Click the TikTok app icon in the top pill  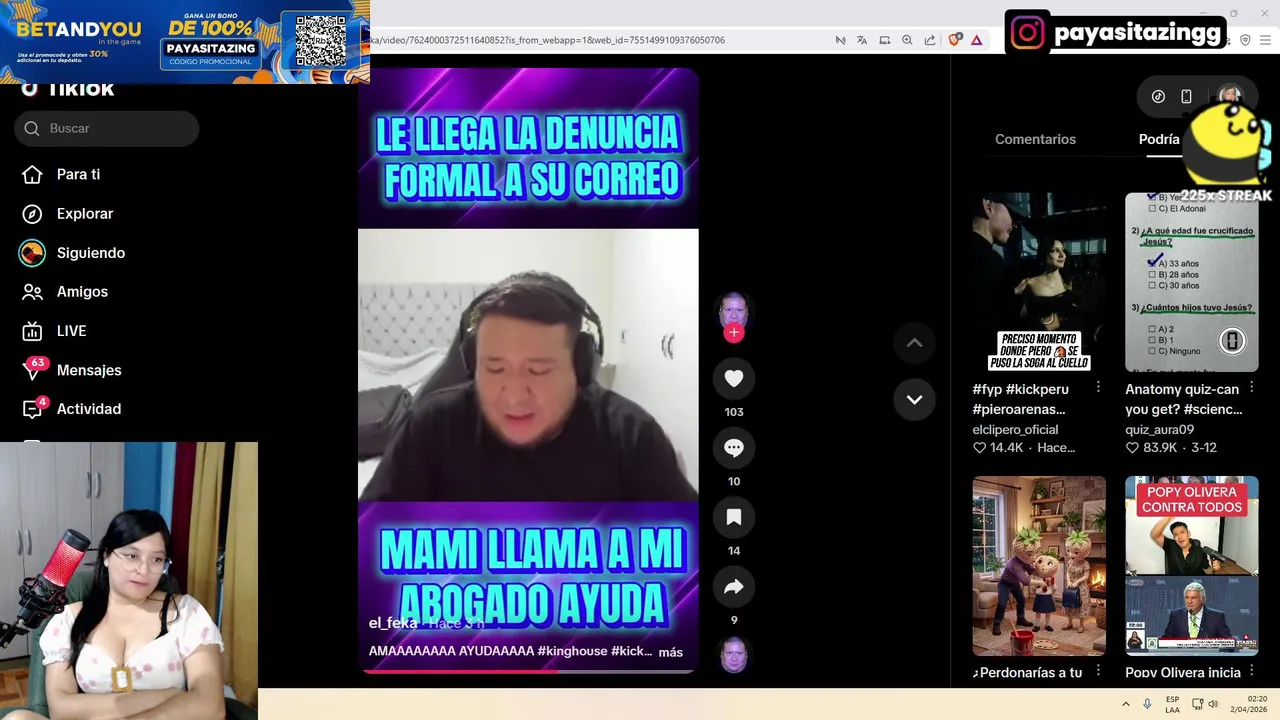(1158, 96)
